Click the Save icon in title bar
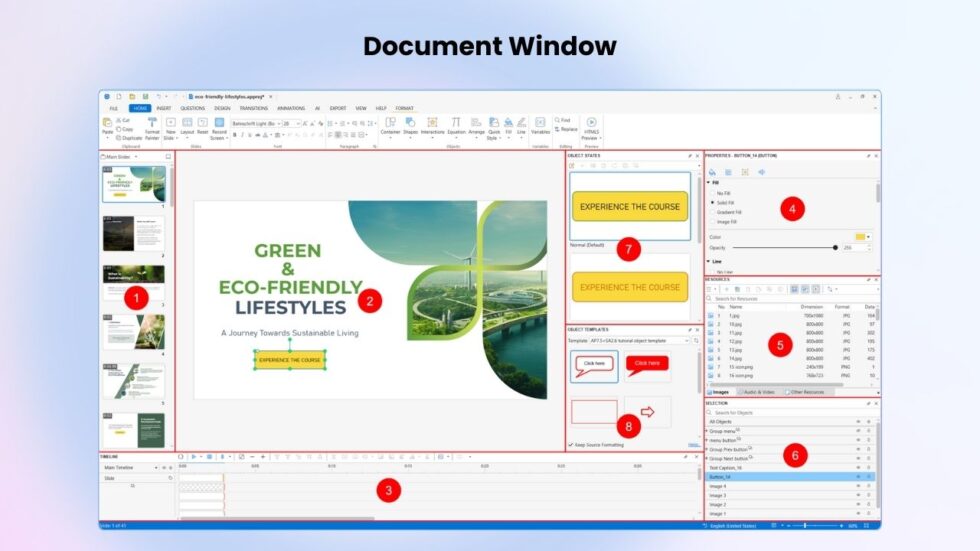Screen dimensions: 980x551 click(x=145, y=97)
